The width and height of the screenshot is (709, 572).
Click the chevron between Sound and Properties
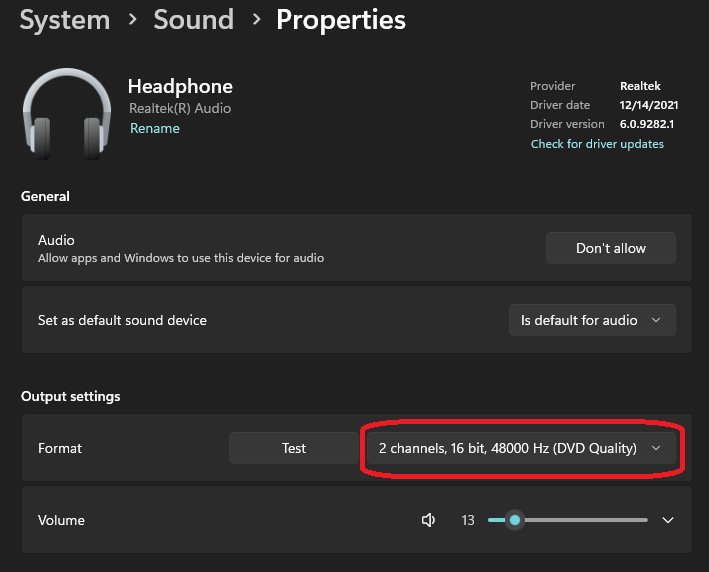pos(257,20)
